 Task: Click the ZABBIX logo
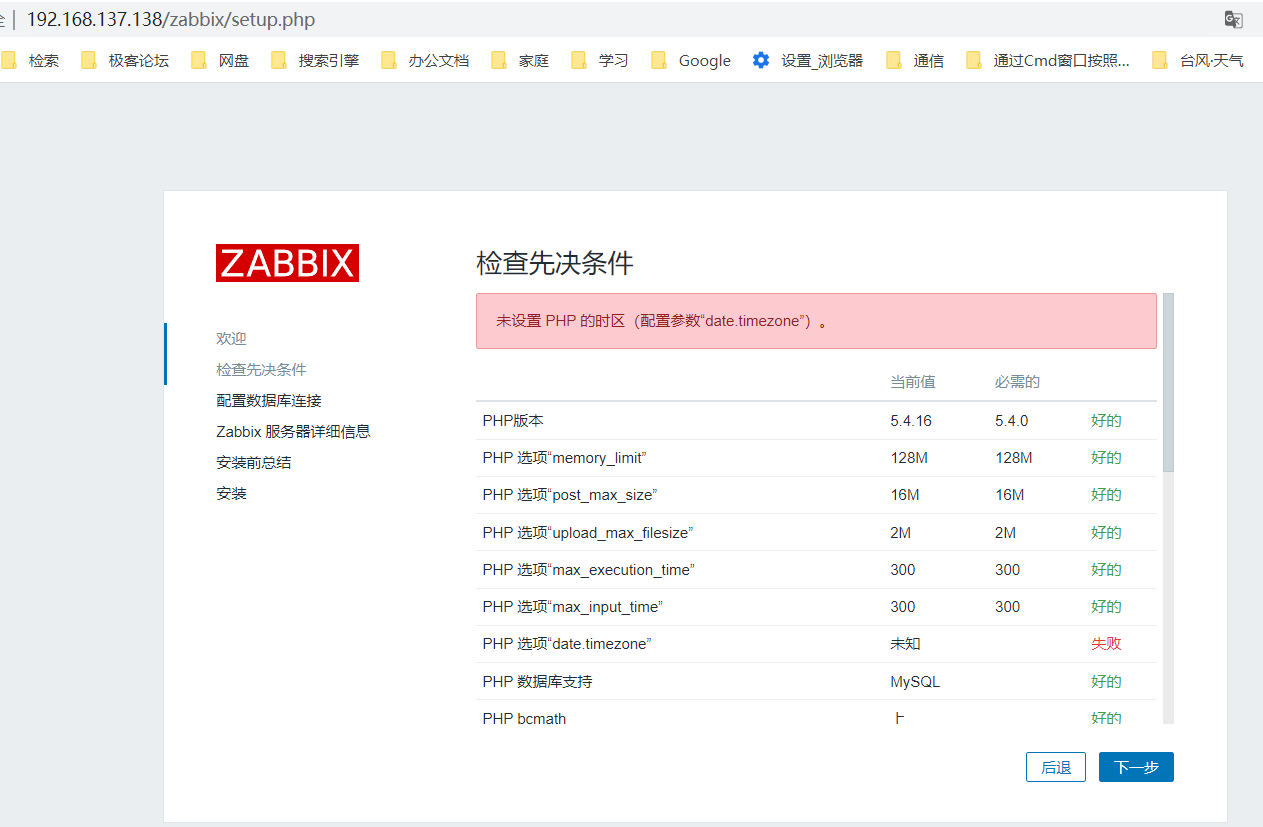tap(287, 263)
